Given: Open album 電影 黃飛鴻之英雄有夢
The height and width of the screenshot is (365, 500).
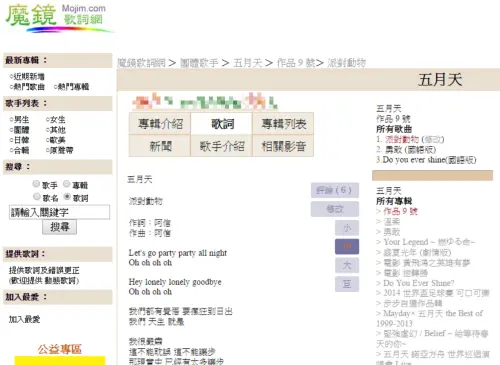Looking at the screenshot, I should pos(427,263).
